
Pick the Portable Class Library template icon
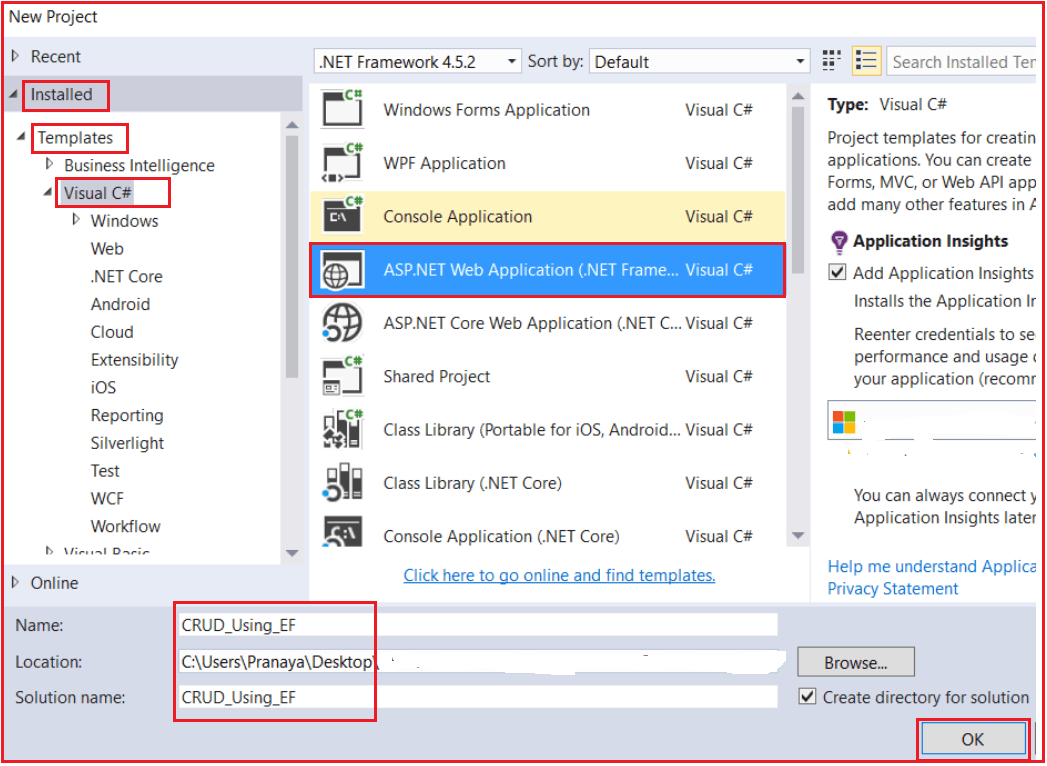click(x=342, y=429)
